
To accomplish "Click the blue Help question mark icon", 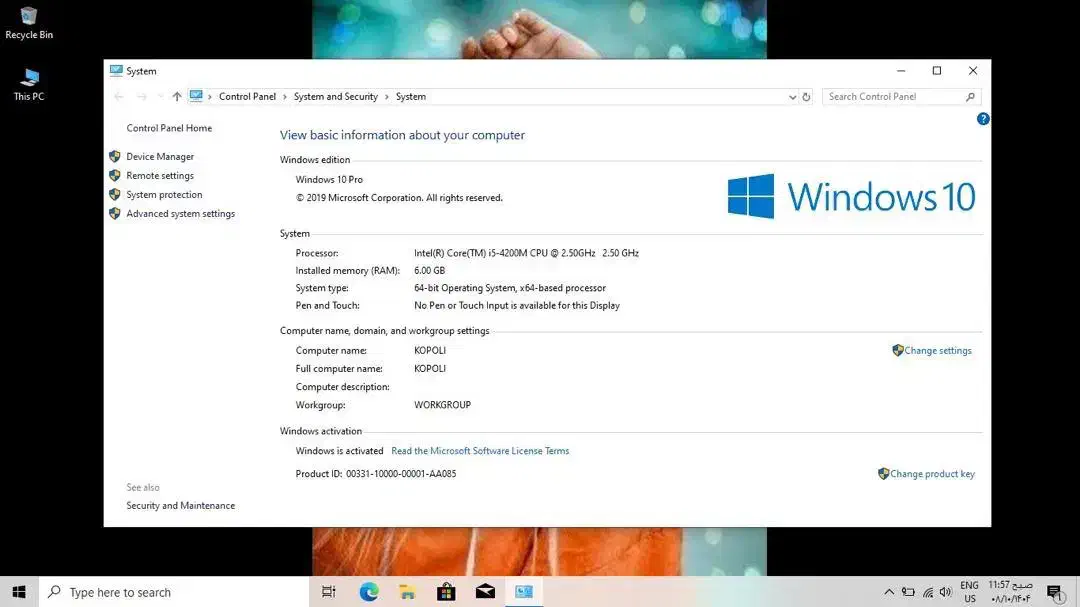I will [983, 119].
